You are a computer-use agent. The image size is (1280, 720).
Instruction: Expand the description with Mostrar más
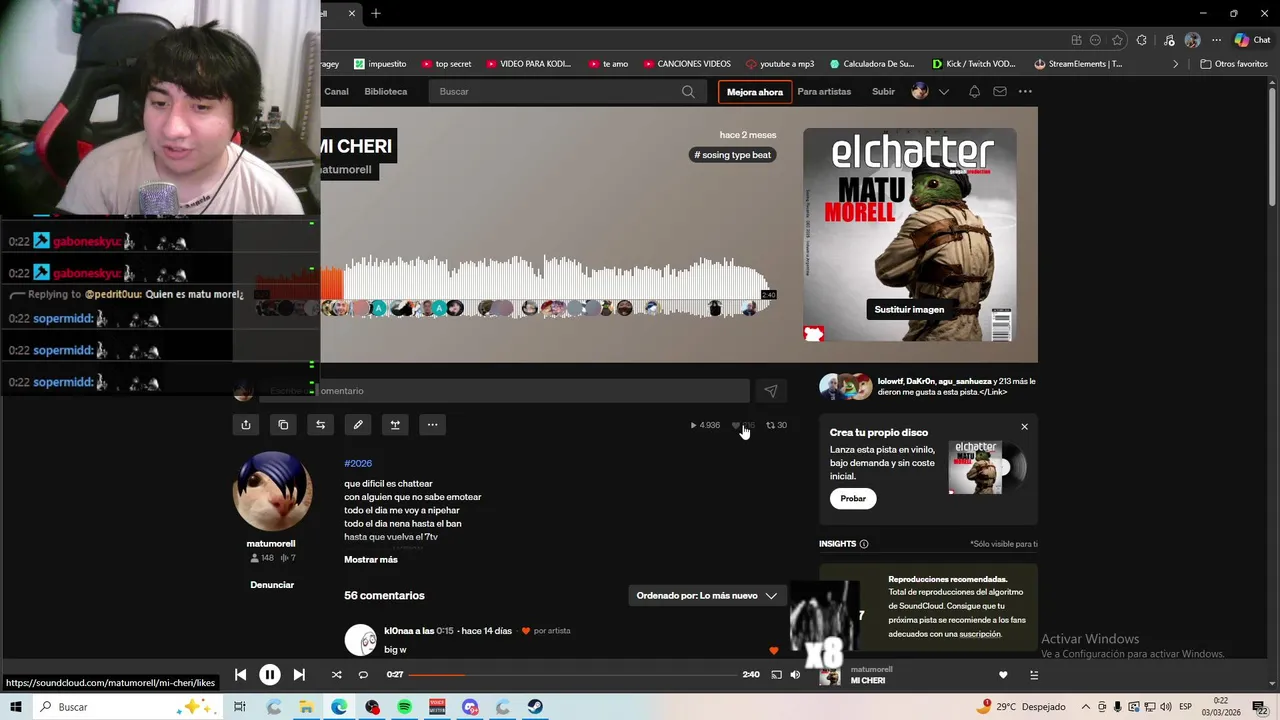[371, 559]
